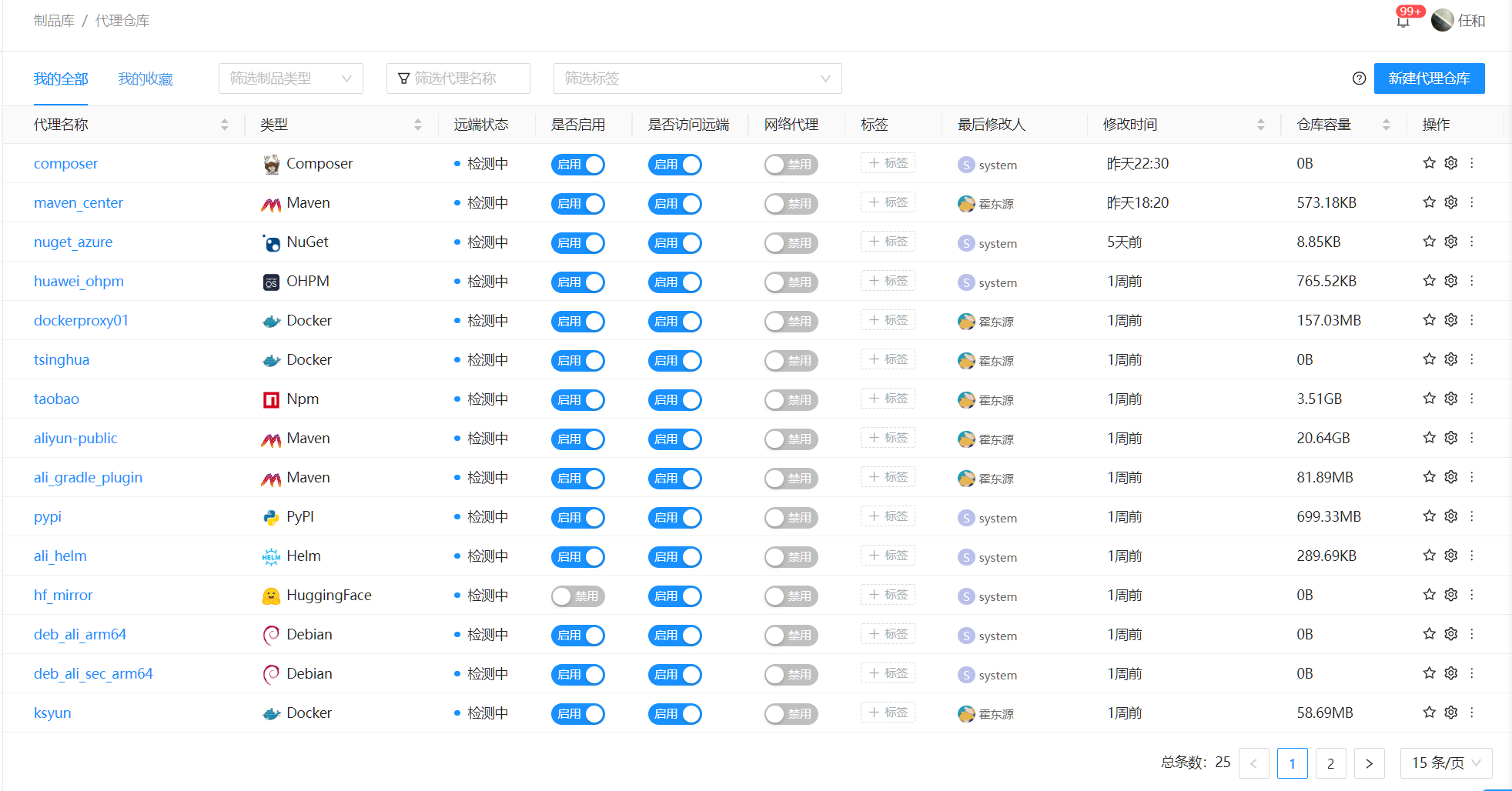Viewport: 1512px width, 791px height.
Task: Switch to 我的收藏 tab
Action: [x=146, y=78]
